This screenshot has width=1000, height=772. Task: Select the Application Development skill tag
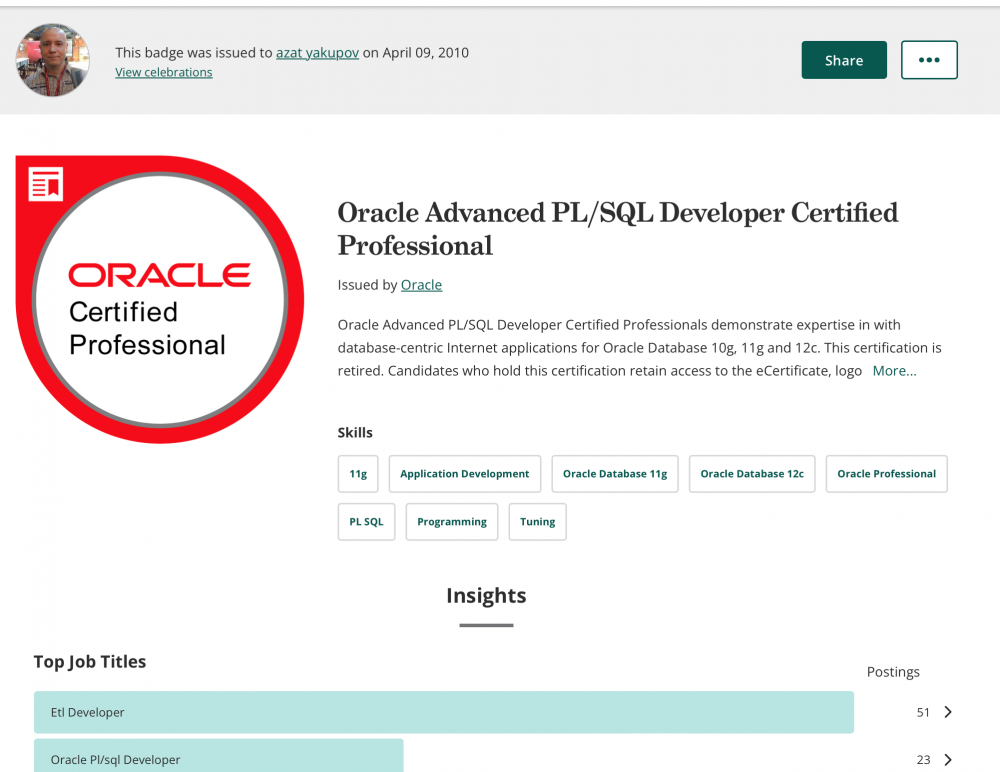[465, 474]
